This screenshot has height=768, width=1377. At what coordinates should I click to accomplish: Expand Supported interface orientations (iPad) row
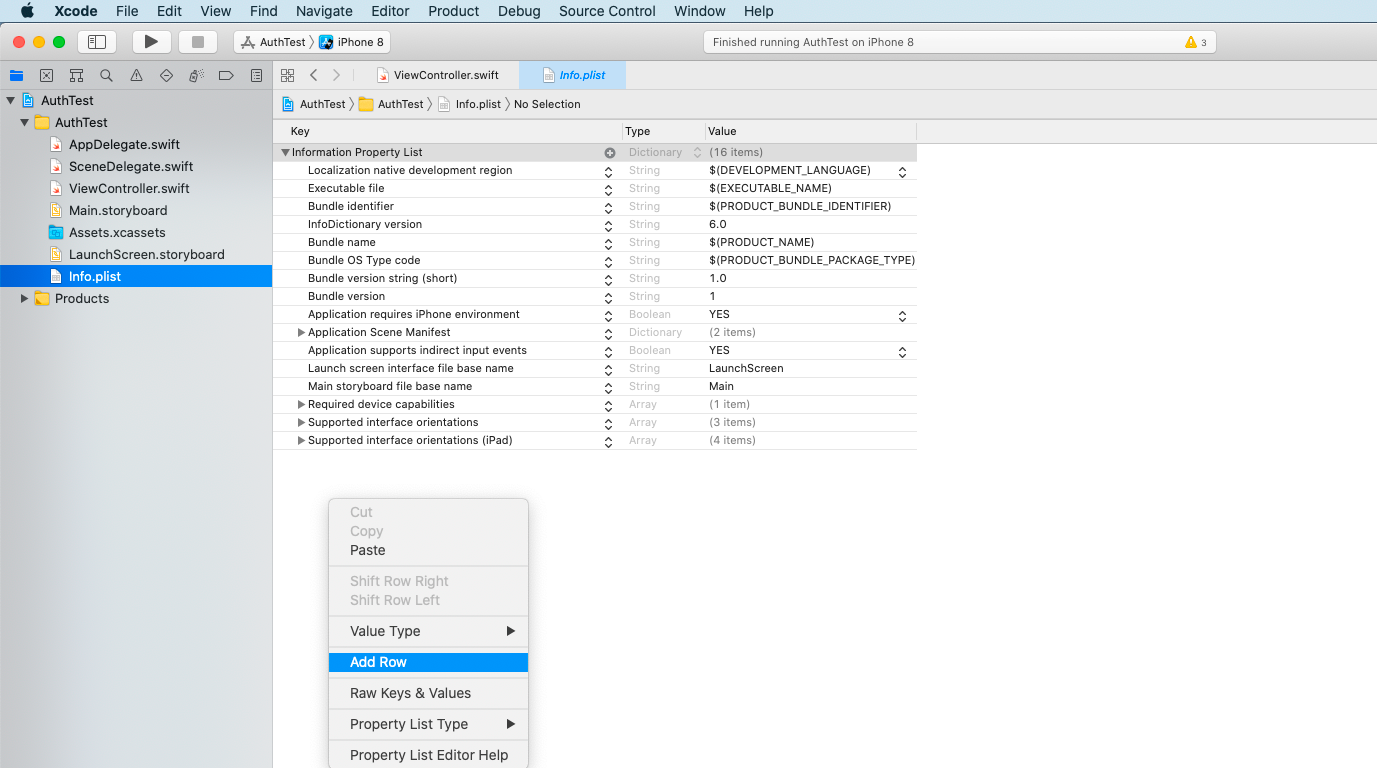coord(301,440)
